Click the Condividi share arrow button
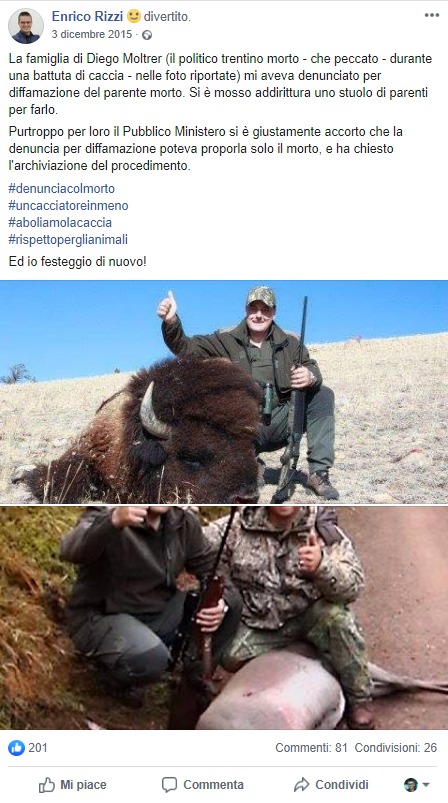 331,785
